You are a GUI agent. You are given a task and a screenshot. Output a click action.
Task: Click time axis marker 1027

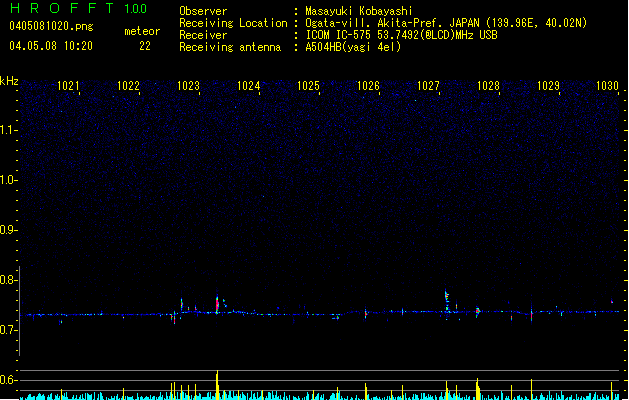pyautogui.click(x=428, y=86)
